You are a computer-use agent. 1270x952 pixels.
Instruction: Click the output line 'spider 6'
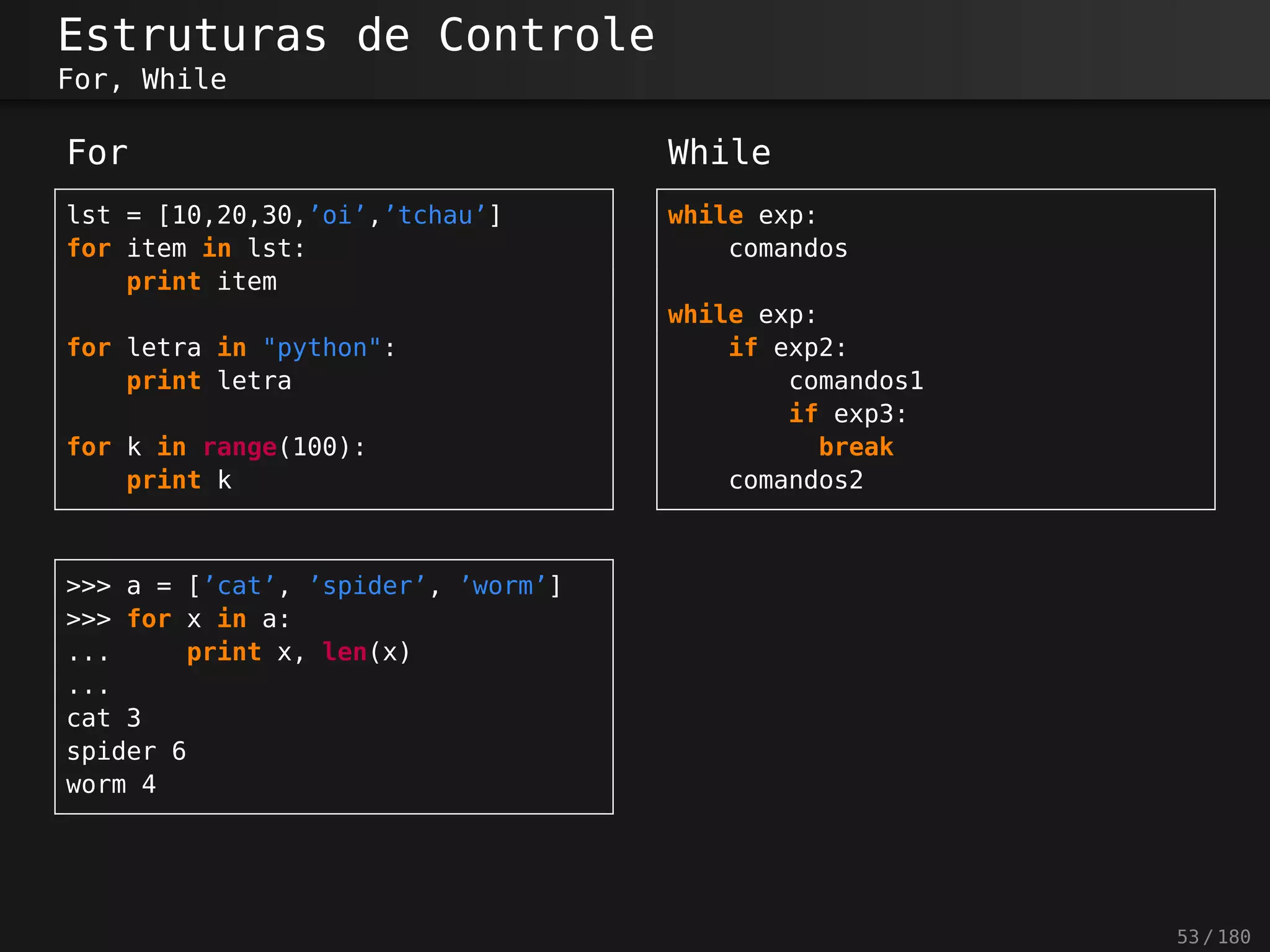pyautogui.click(x=127, y=752)
